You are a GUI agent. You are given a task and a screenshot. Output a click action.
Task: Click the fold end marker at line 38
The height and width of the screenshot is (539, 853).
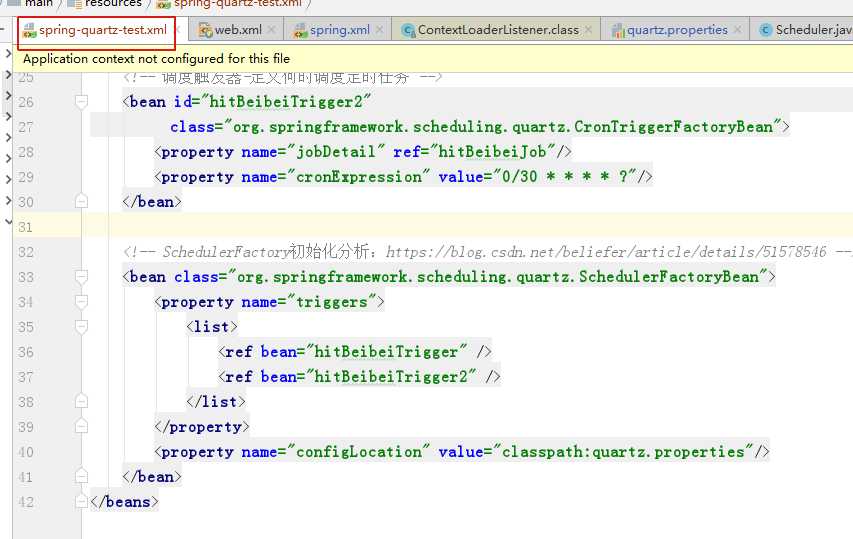point(81,402)
